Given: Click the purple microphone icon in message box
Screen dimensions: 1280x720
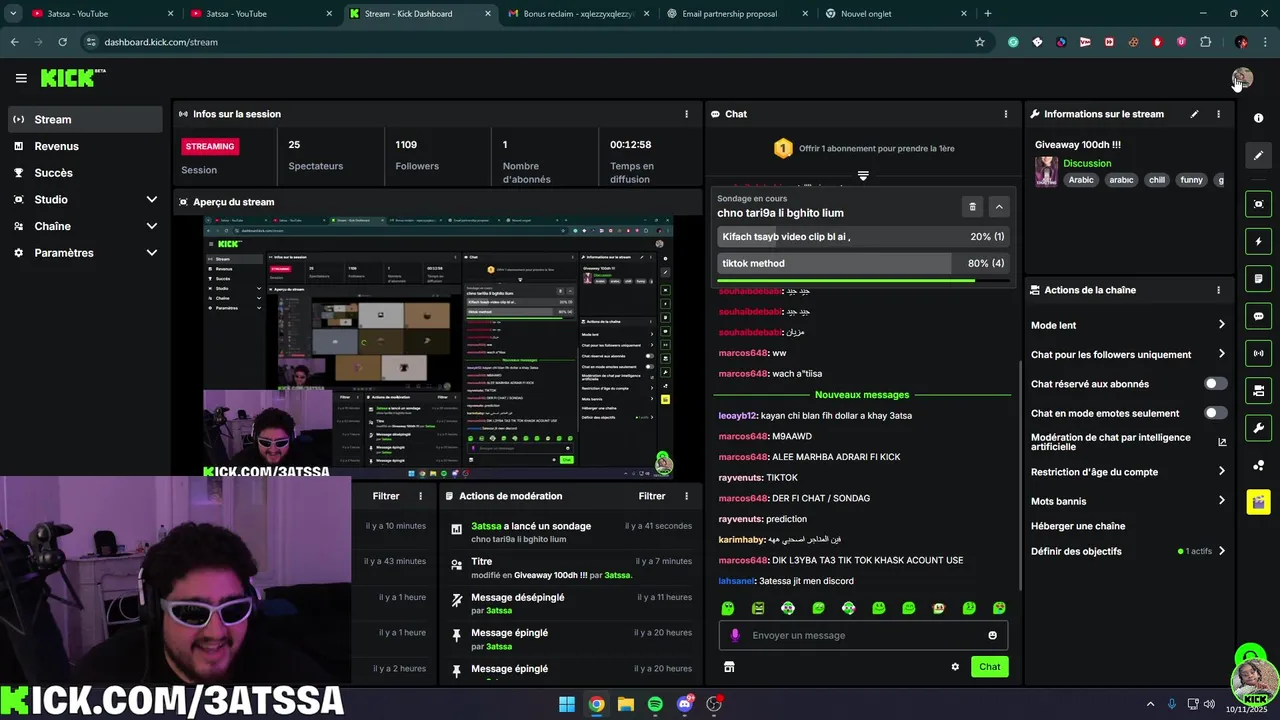Looking at the screenshot, I should coord(735,635).
